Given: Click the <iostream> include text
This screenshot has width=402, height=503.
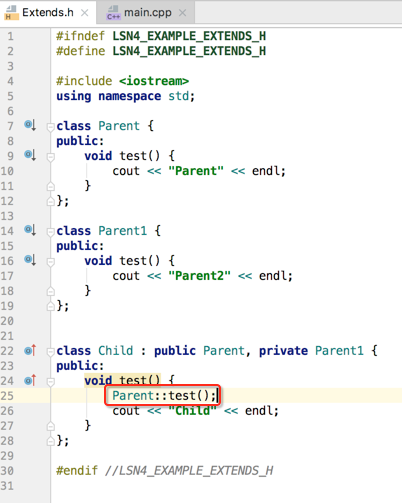Looking at the screenshot, I should tap(154, 81).
